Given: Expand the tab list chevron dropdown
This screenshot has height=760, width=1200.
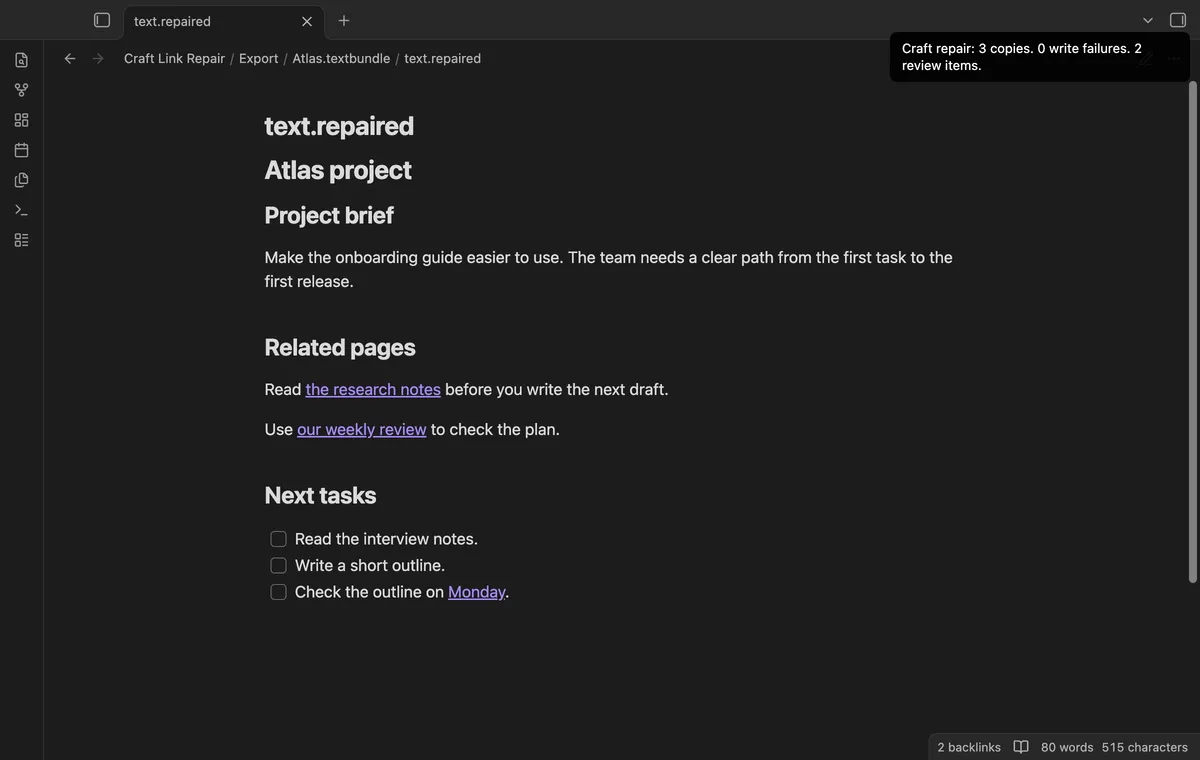Looking at the screenshot, I should (1148, 20).
